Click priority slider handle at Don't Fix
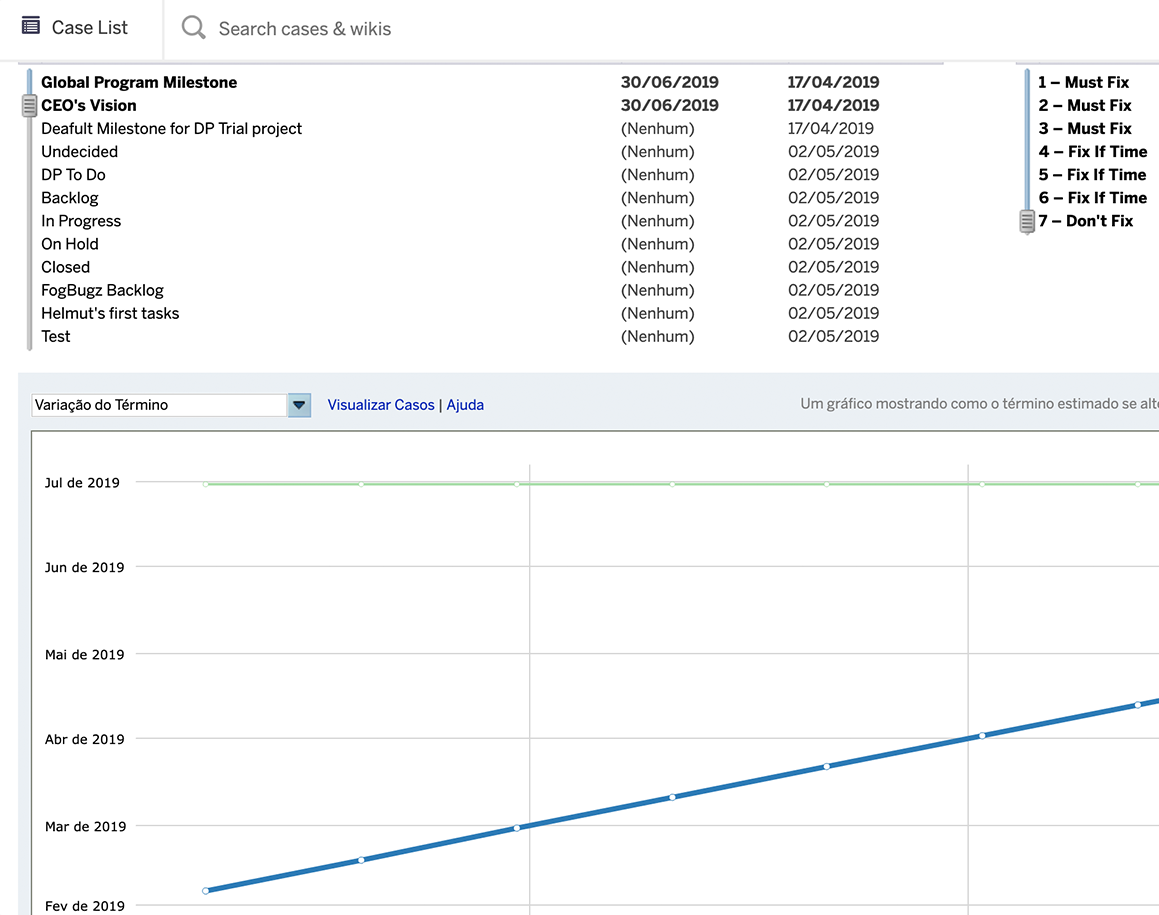 [x=1027, y=221]
